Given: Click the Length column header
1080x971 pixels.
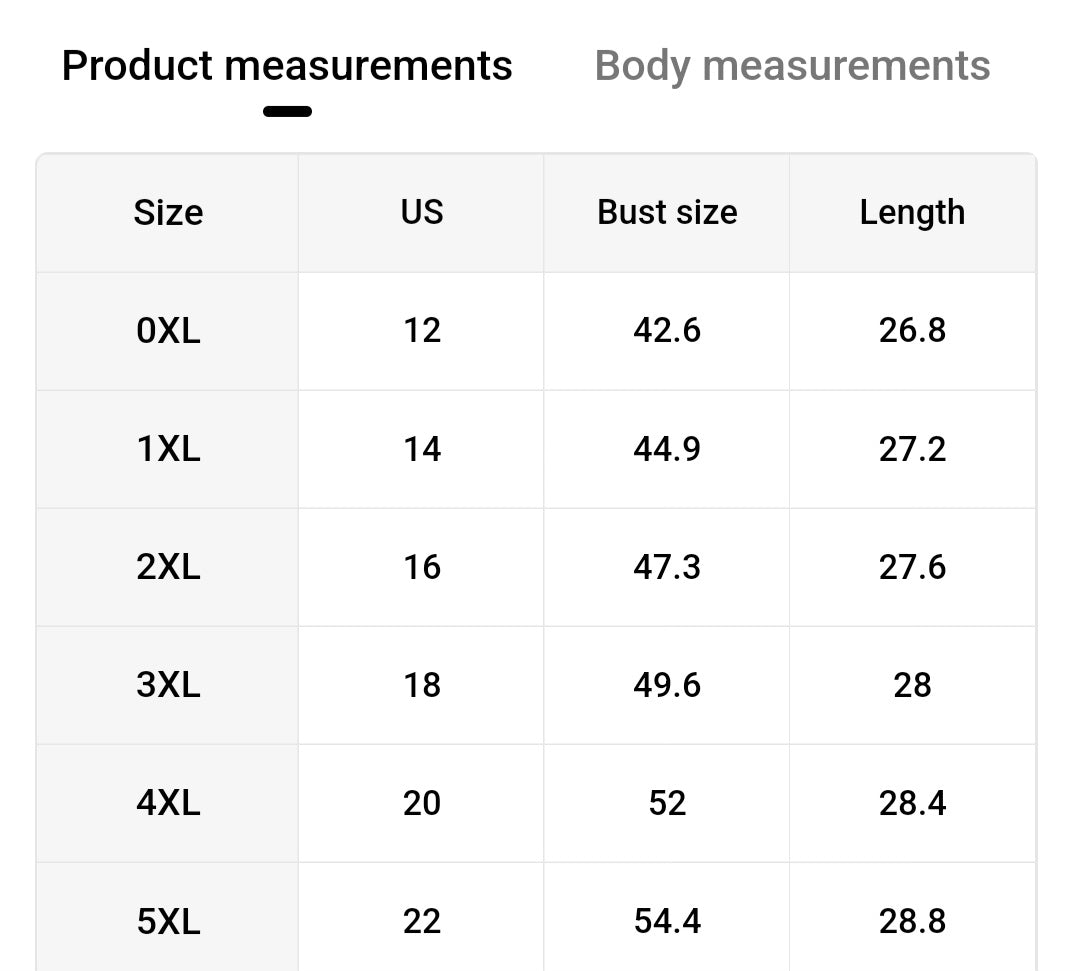Looking at the screenshot, I should tap(912, 213).
